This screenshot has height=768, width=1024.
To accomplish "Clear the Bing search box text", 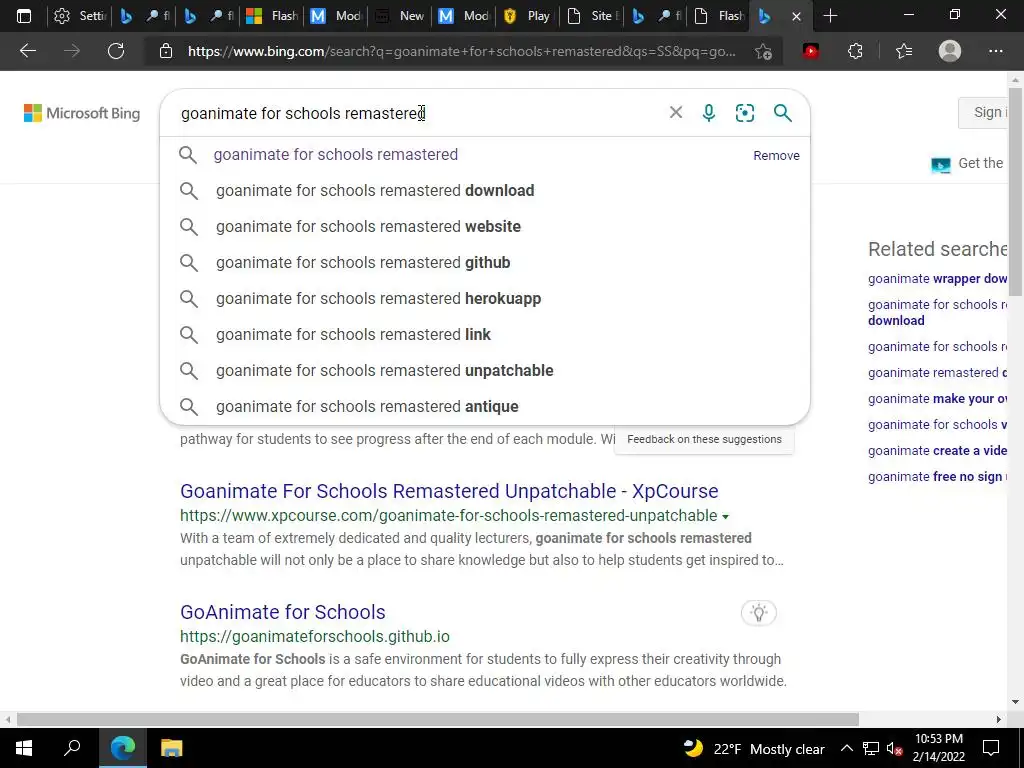I will click(x=676, y=112).
